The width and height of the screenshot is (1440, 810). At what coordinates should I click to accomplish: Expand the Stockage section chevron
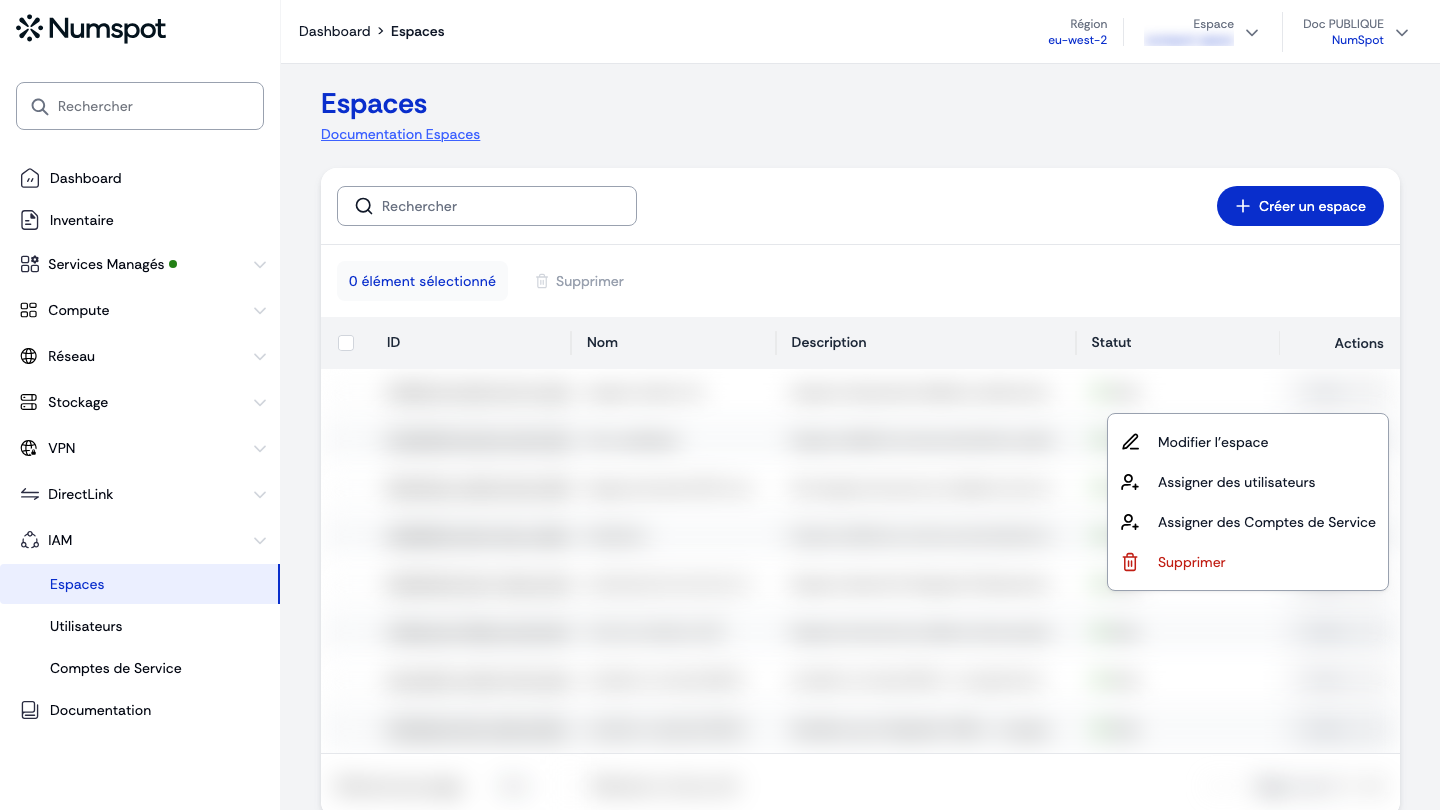tap(260, 403)
